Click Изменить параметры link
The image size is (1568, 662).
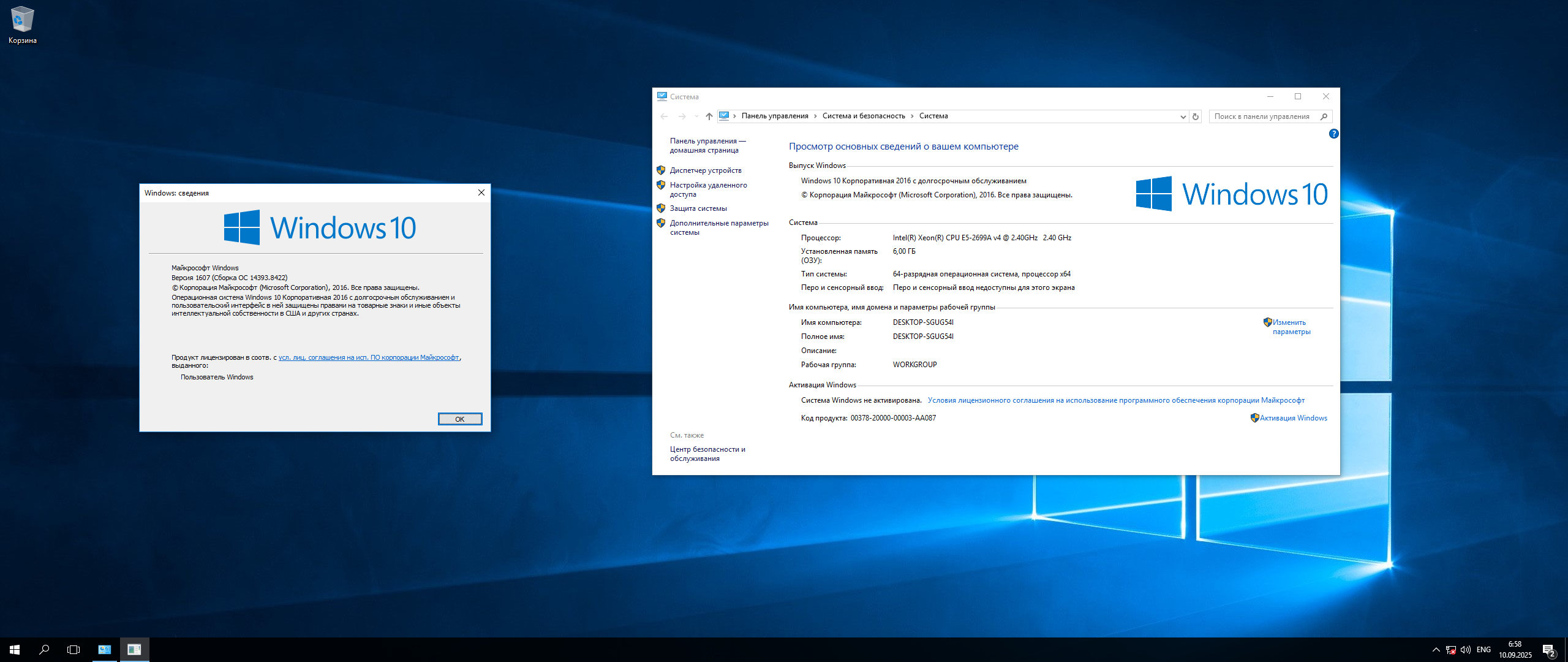point(1291,327)
